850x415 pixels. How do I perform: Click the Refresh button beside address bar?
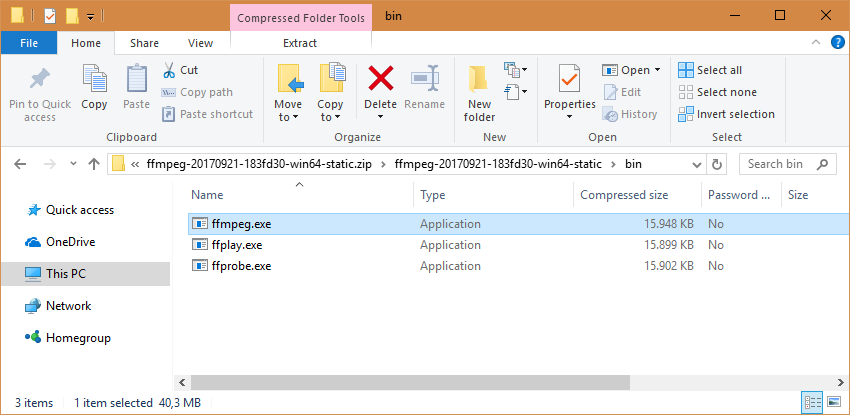pos(717,164)
